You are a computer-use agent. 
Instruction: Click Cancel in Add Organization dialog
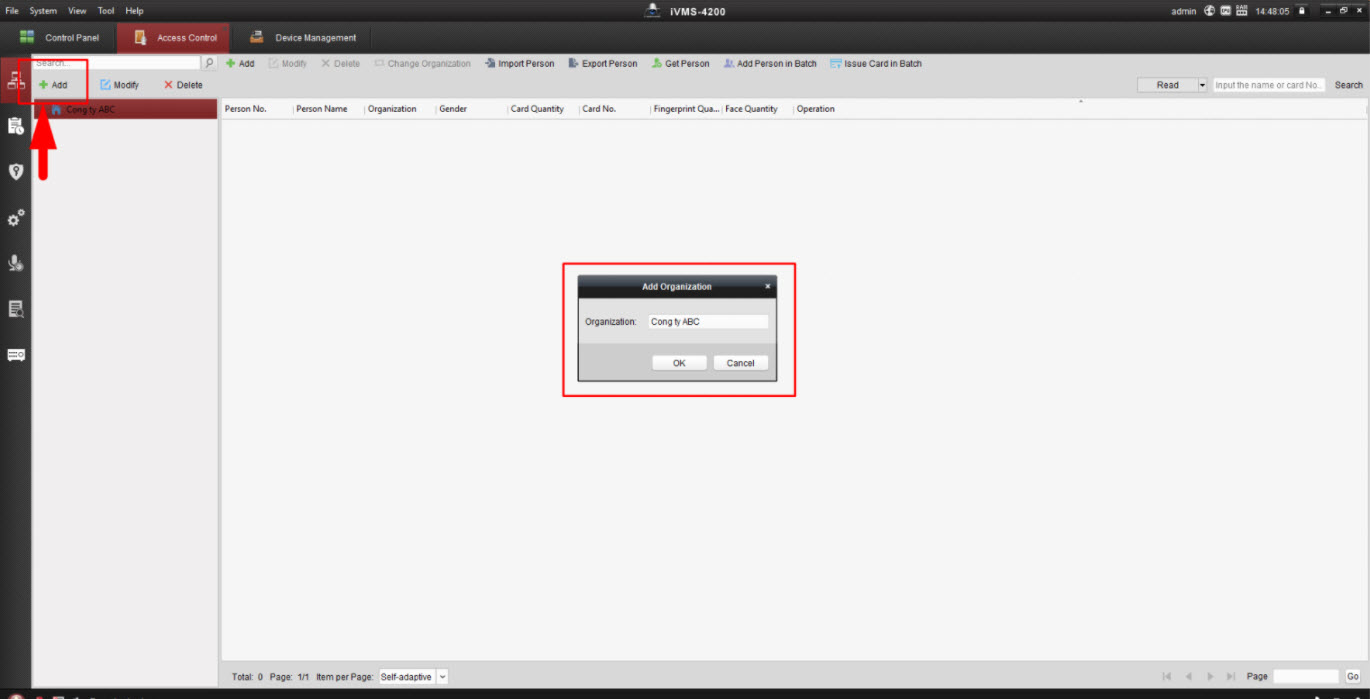pos(740,363)
